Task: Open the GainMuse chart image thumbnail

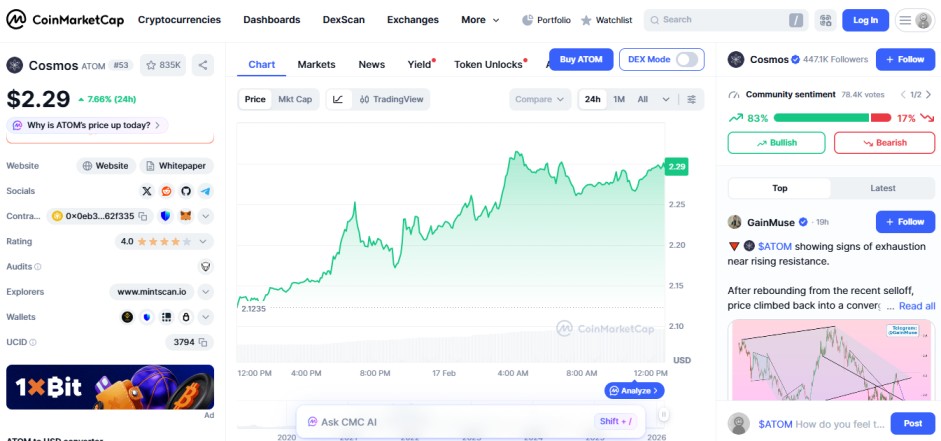Action: (831, 360)
